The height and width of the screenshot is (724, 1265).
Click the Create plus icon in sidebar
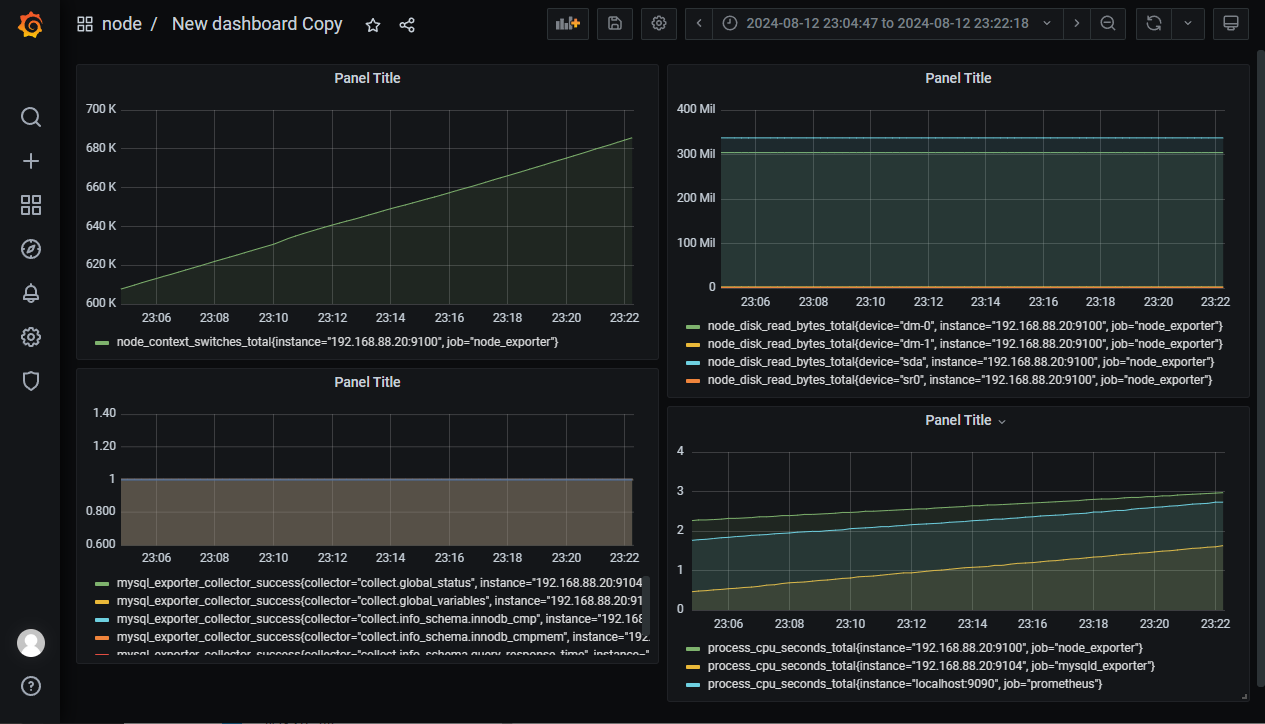pyautogui.click(x=31, y=161)
